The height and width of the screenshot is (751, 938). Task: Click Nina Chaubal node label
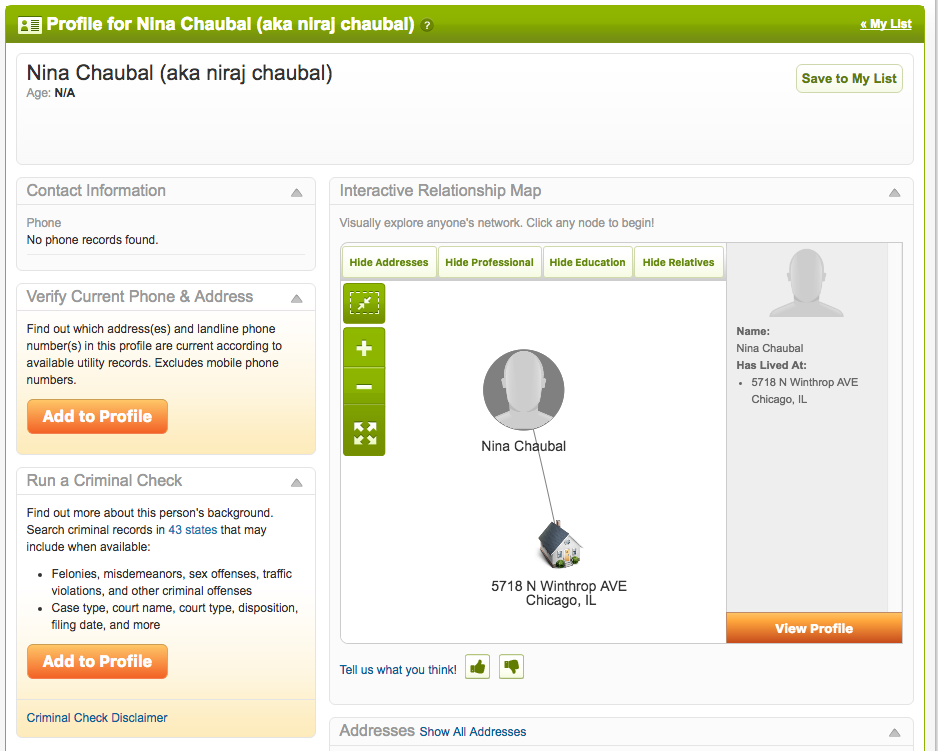(523, 446)
